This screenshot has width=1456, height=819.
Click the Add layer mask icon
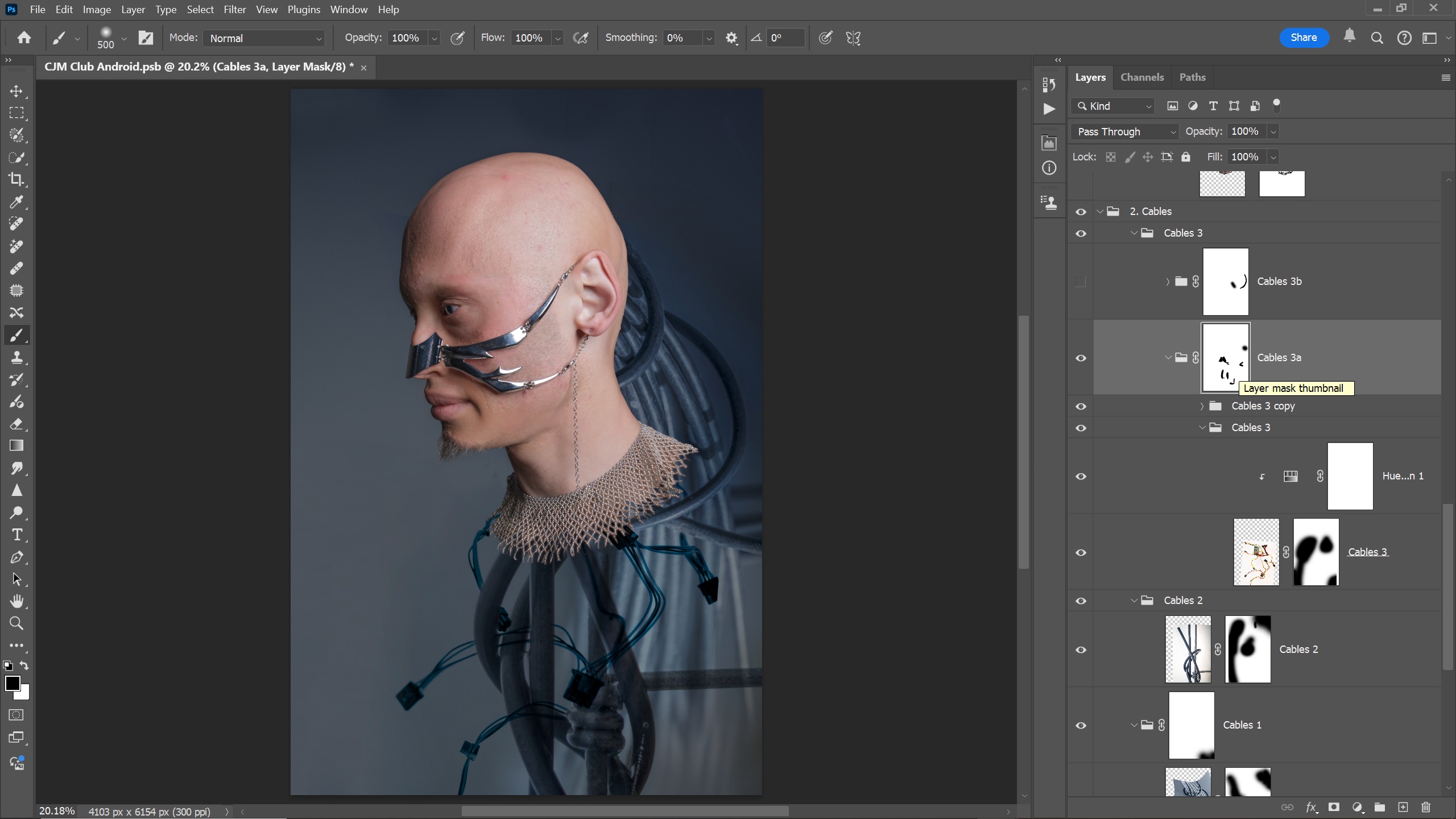pyautogui.click(x=1334, y=807)
